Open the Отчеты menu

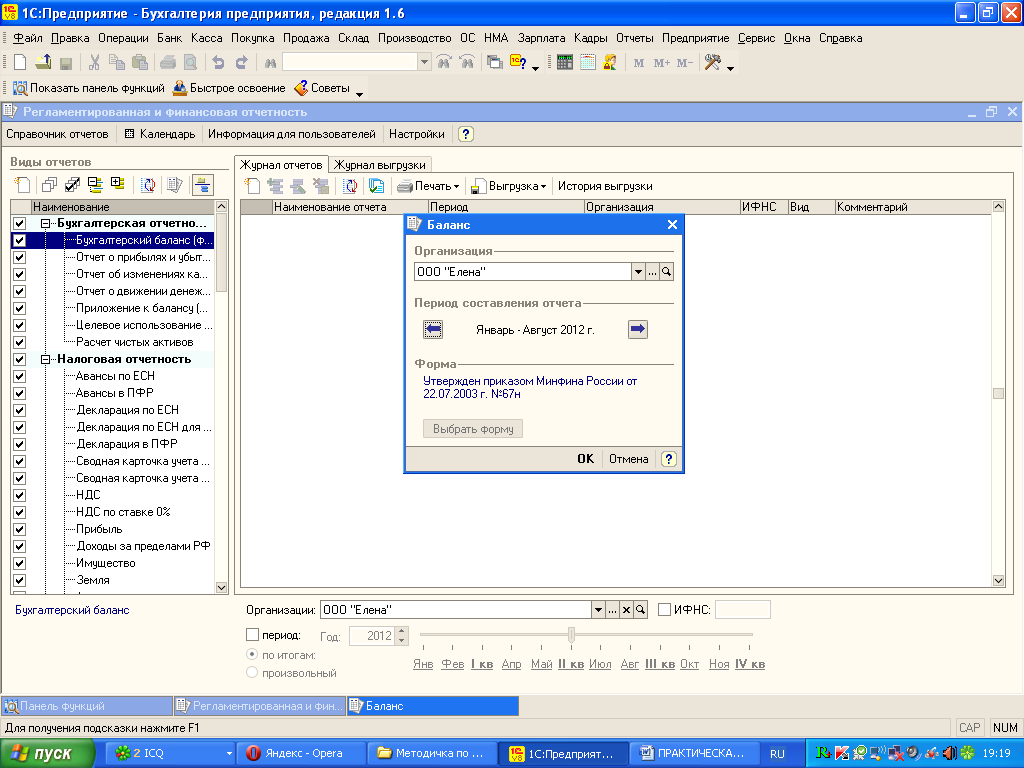(x=635, y=38)
